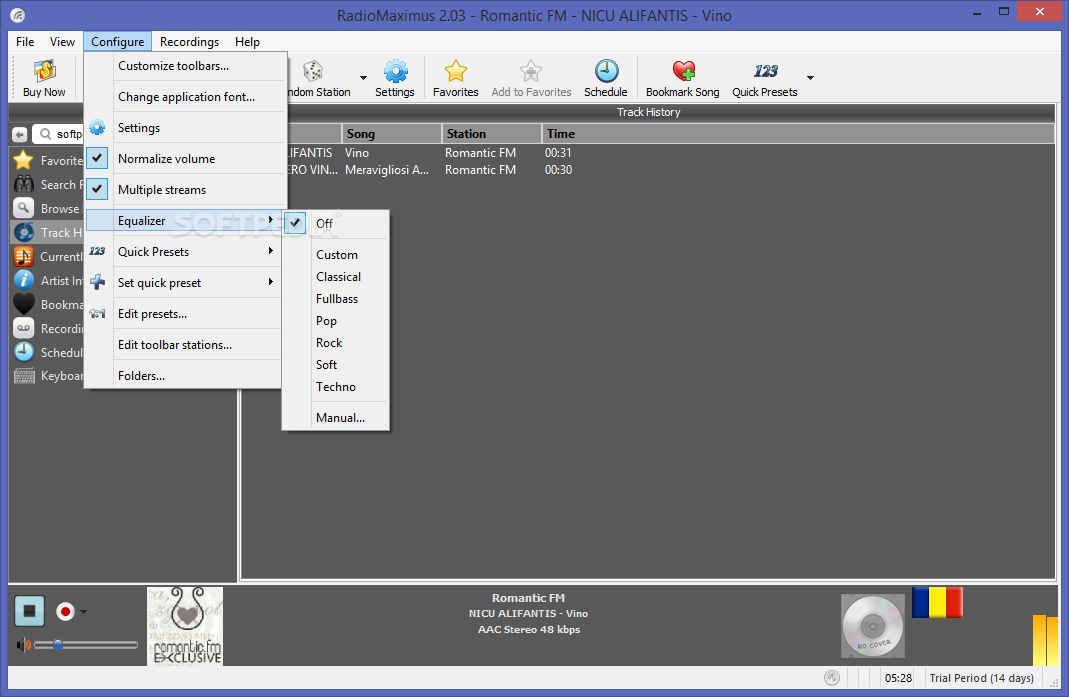Stop playback with the stop button
Viewport: 1069px width, 697px height.
click(x=29, y=610)
